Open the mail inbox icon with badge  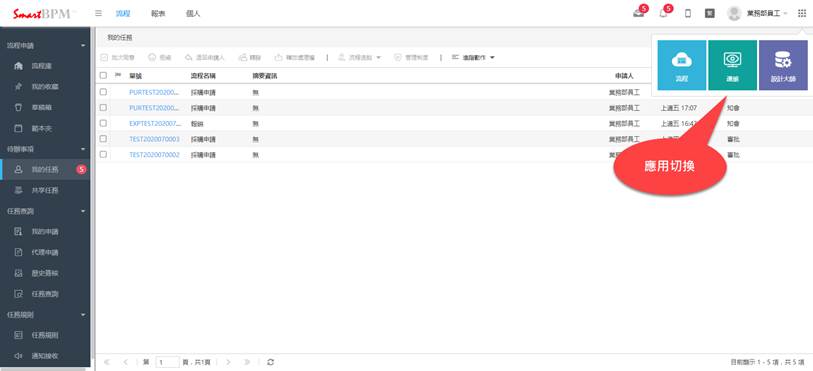click(x=638, y=13)
